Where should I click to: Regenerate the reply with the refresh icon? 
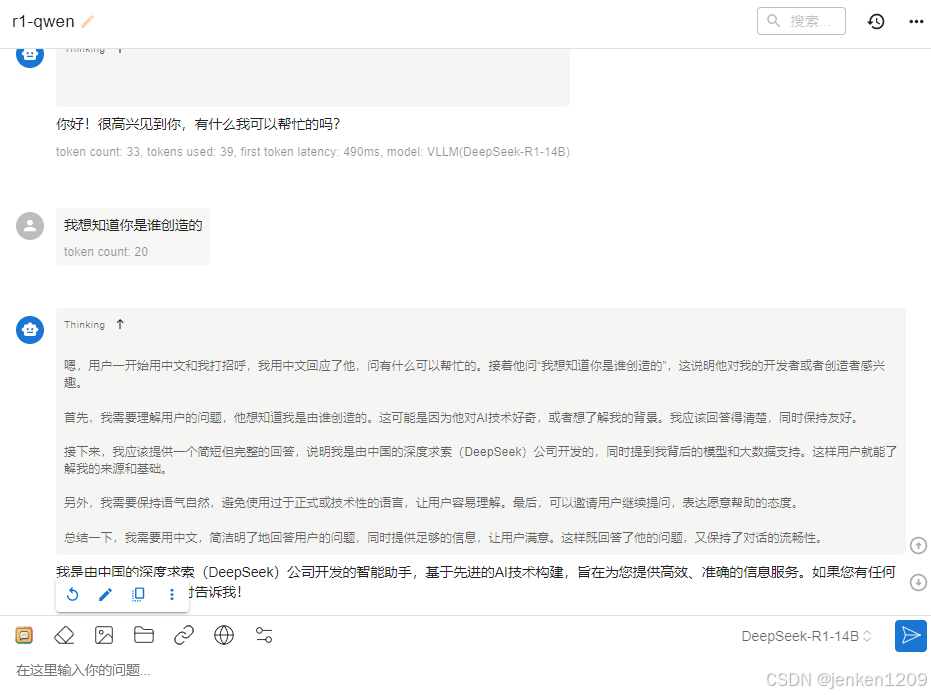pyautogui.click(x=72, y=594)
